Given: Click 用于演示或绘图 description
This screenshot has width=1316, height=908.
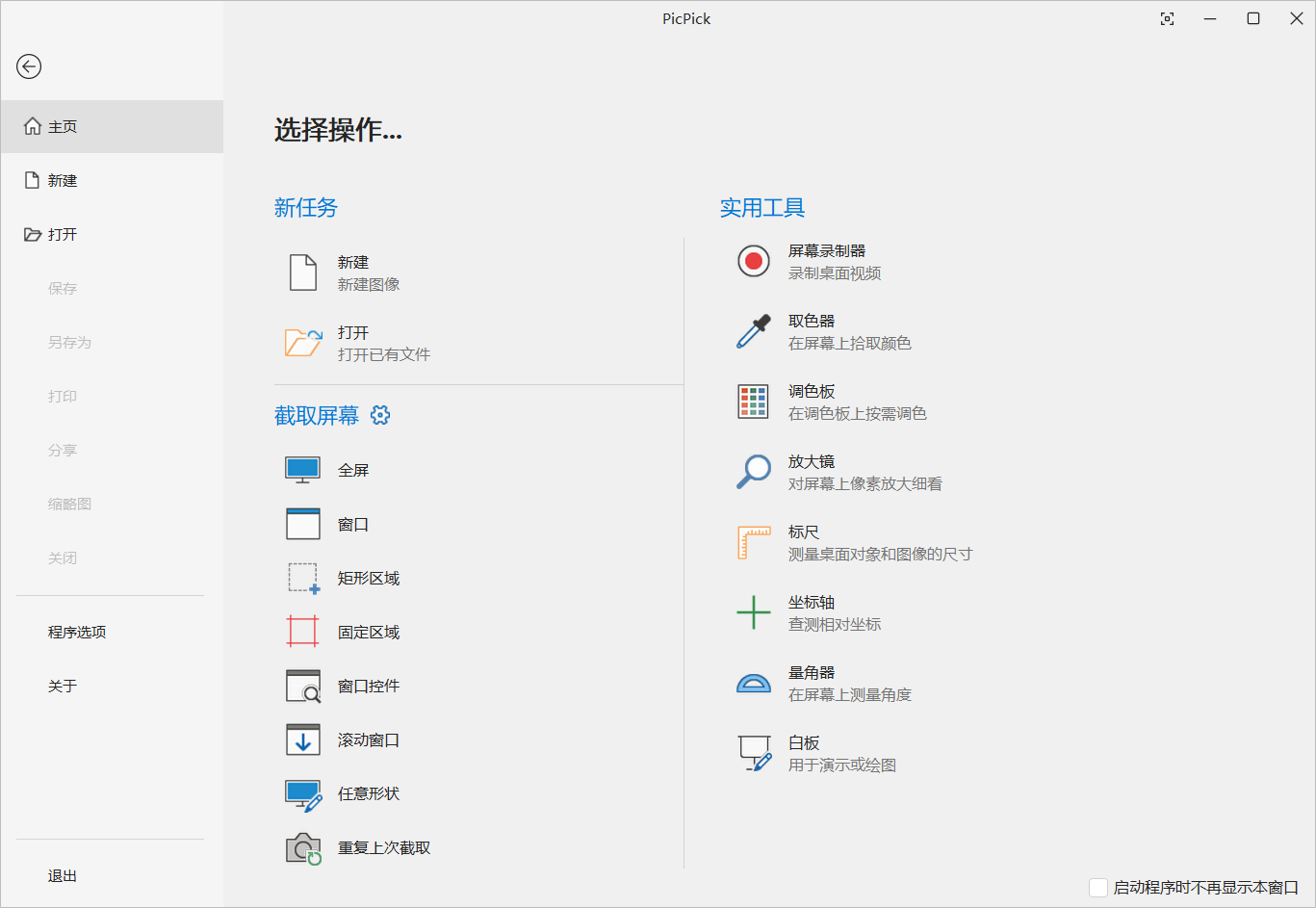Looking at the screenshot, I should tap(842, 765).
